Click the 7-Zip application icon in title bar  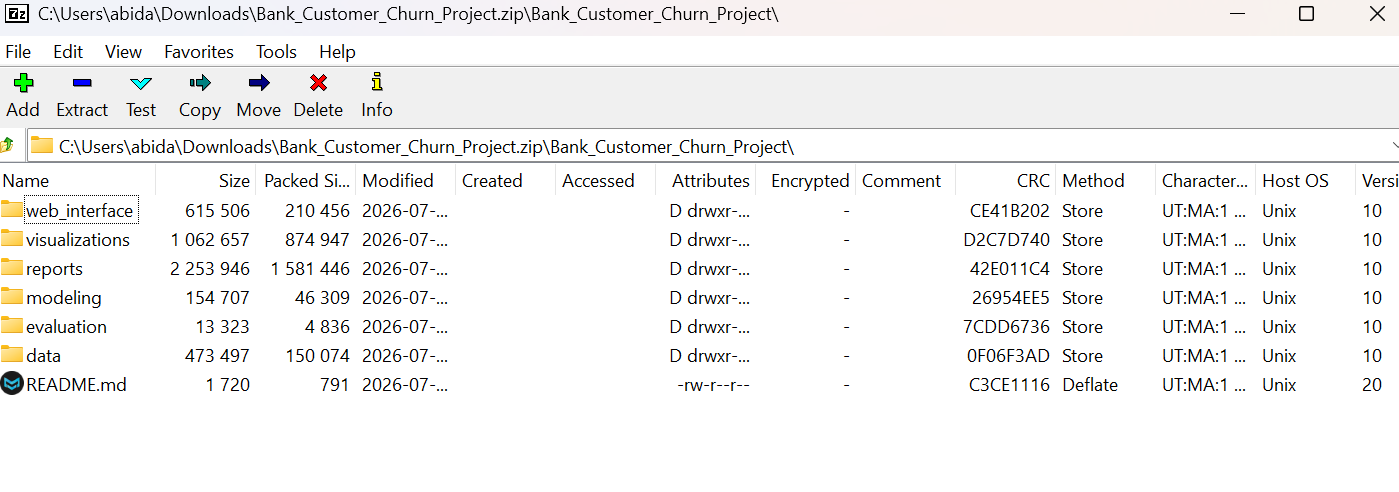pos(16,14)
